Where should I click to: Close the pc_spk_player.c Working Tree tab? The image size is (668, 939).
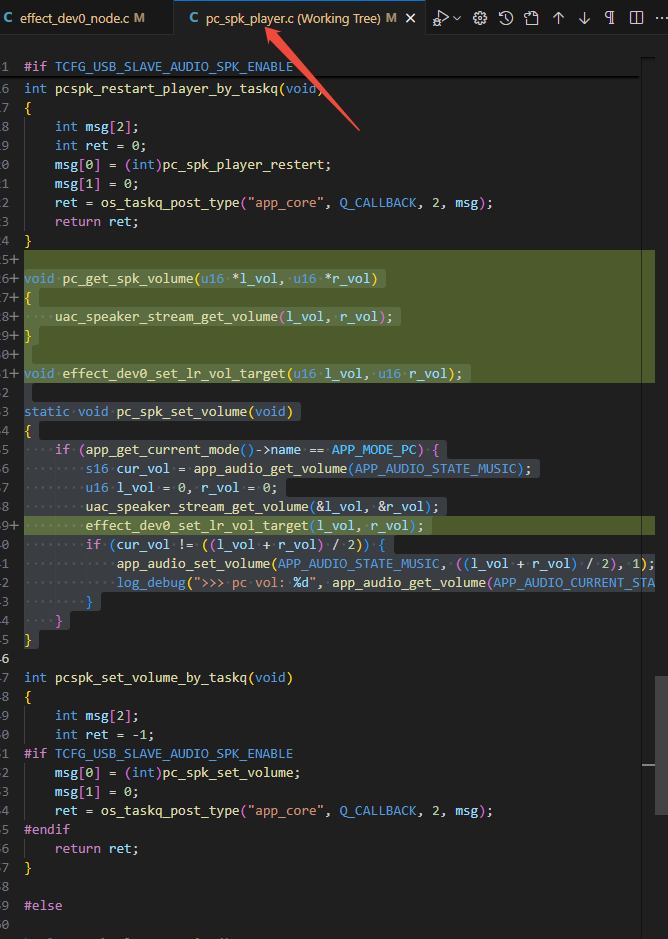click(411, 19)
